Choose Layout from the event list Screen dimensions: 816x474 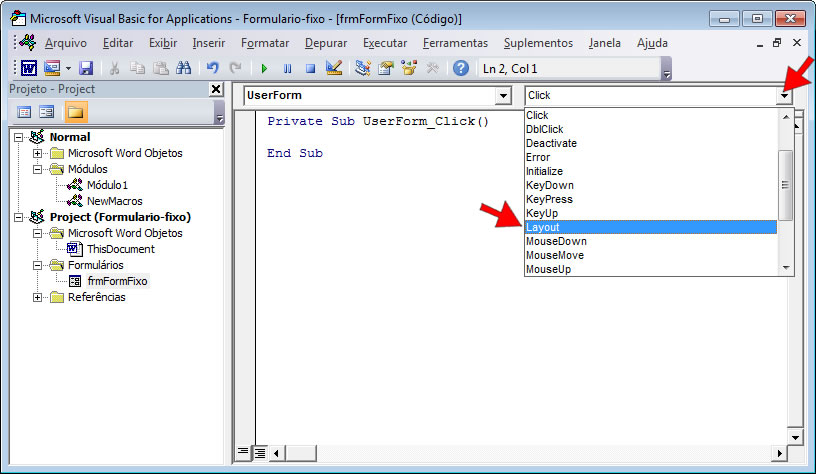[651, 227]
